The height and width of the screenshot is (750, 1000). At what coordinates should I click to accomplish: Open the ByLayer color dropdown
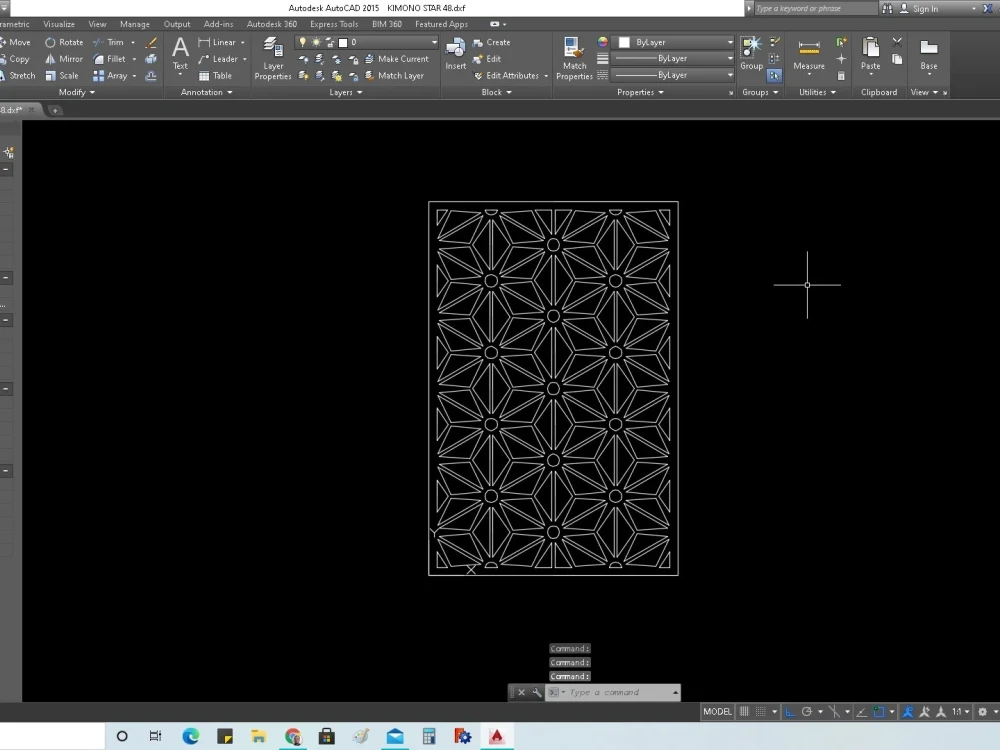tap(673, 42)
